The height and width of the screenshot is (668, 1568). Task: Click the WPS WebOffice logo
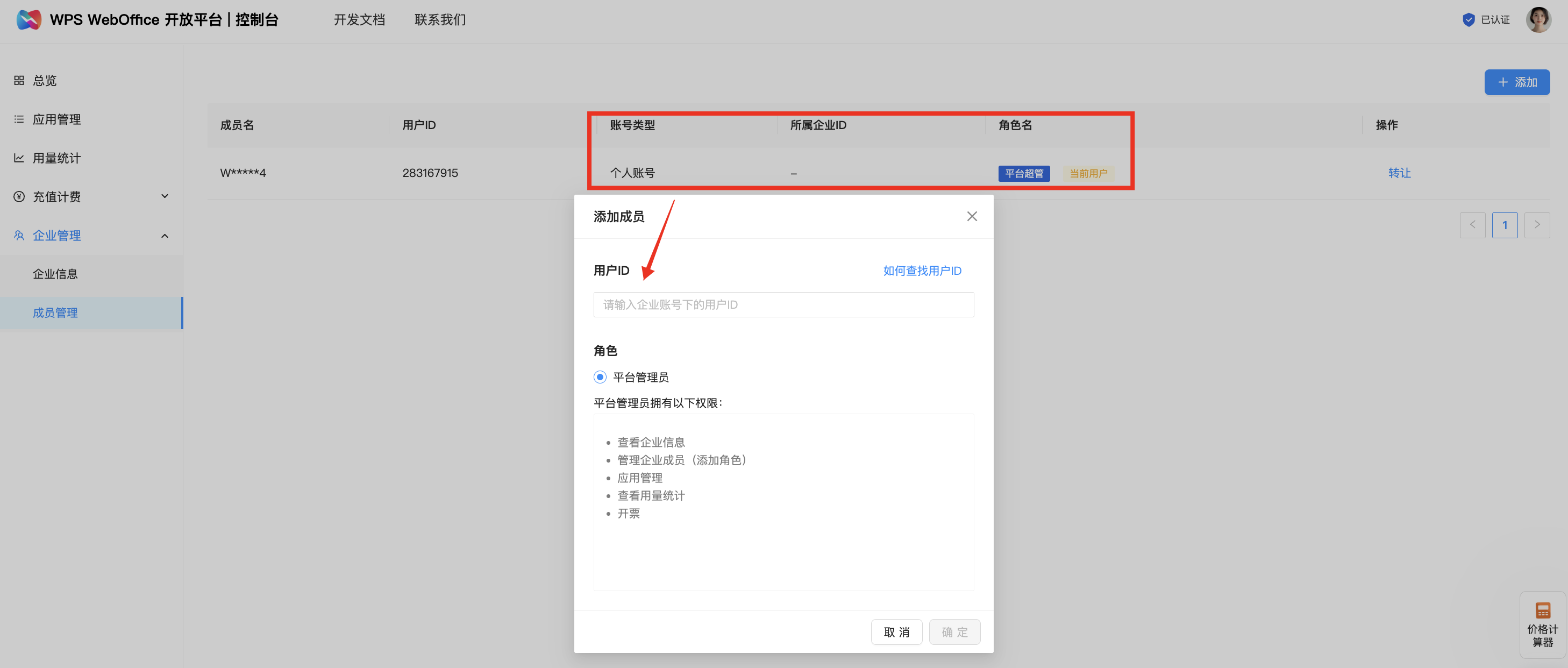point(28,19)
